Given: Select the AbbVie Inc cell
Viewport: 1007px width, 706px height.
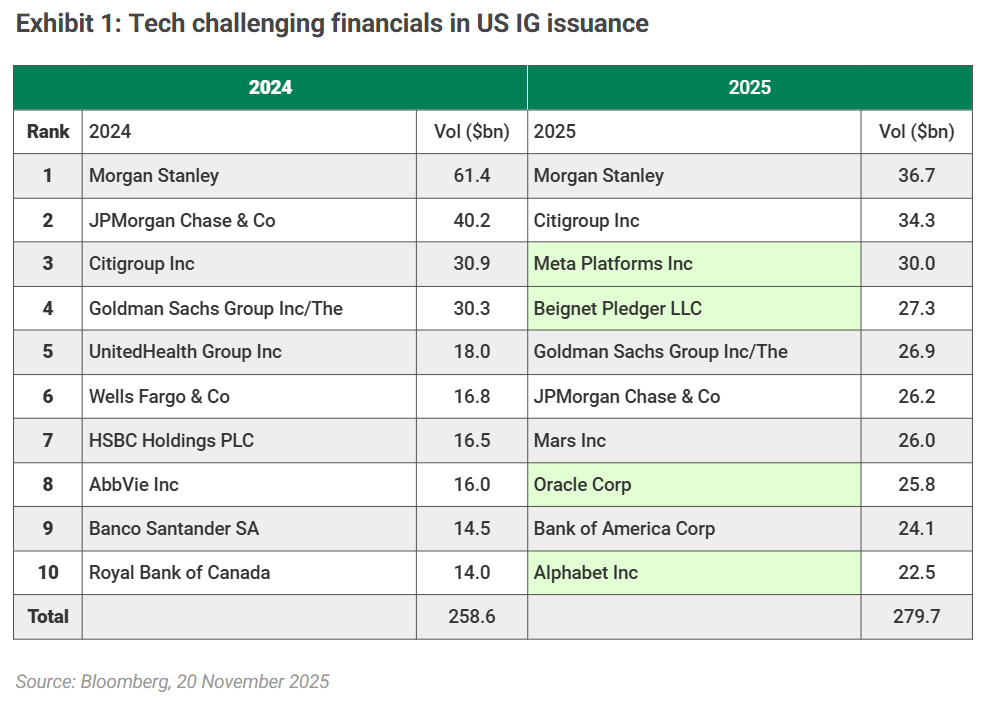Looking at the screenshot, I should [134, 485].
